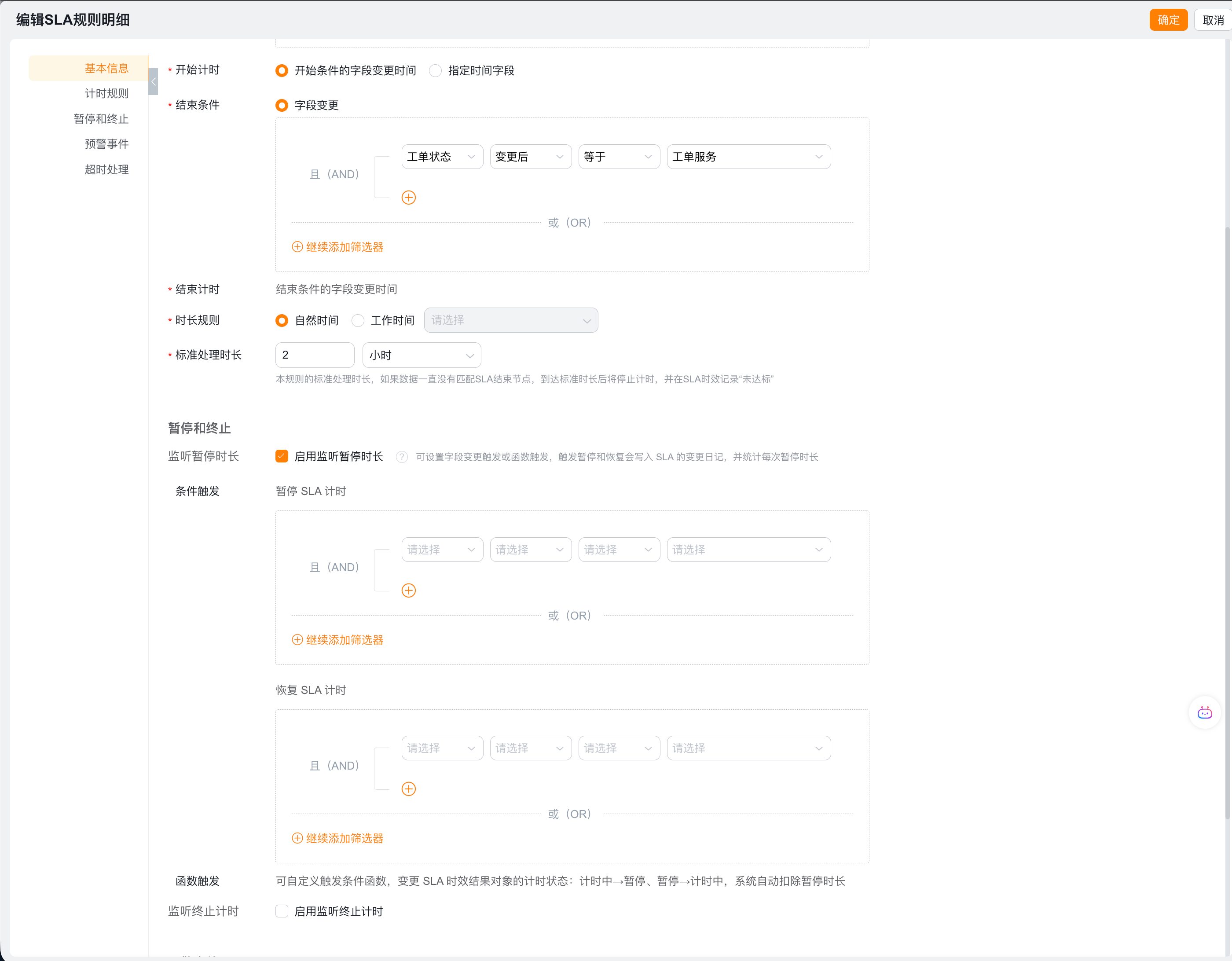Click 继续添加筛选器 in 结束条件 block

coord(337,247)
